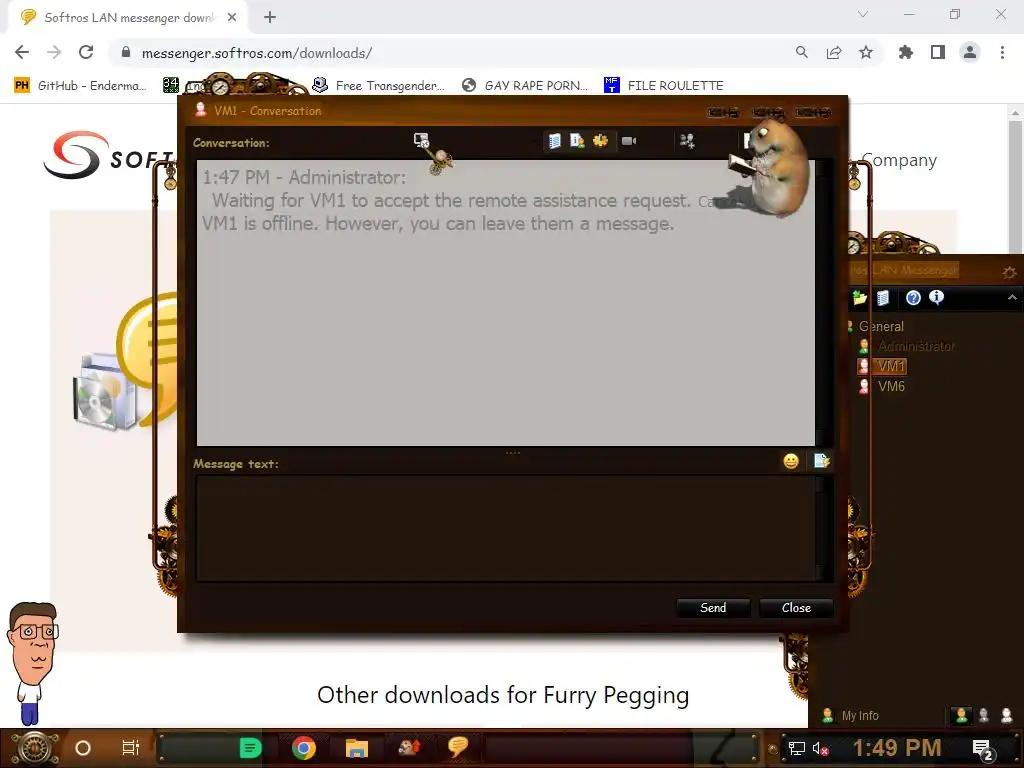Click the Send button

click(x=712, y=608)
